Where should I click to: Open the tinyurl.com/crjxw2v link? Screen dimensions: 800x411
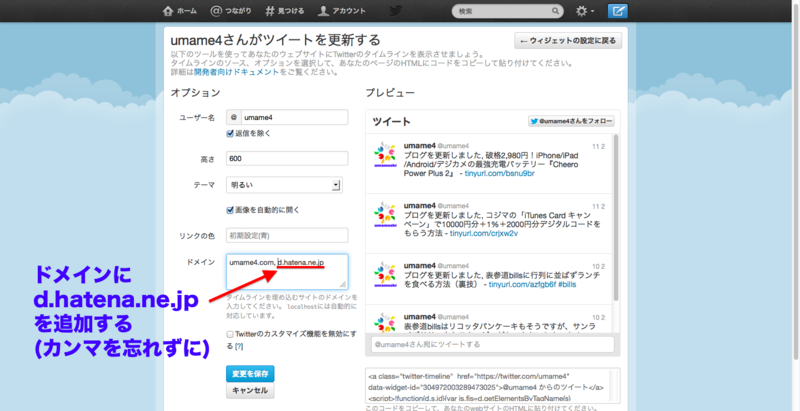(x=484, y=234)
